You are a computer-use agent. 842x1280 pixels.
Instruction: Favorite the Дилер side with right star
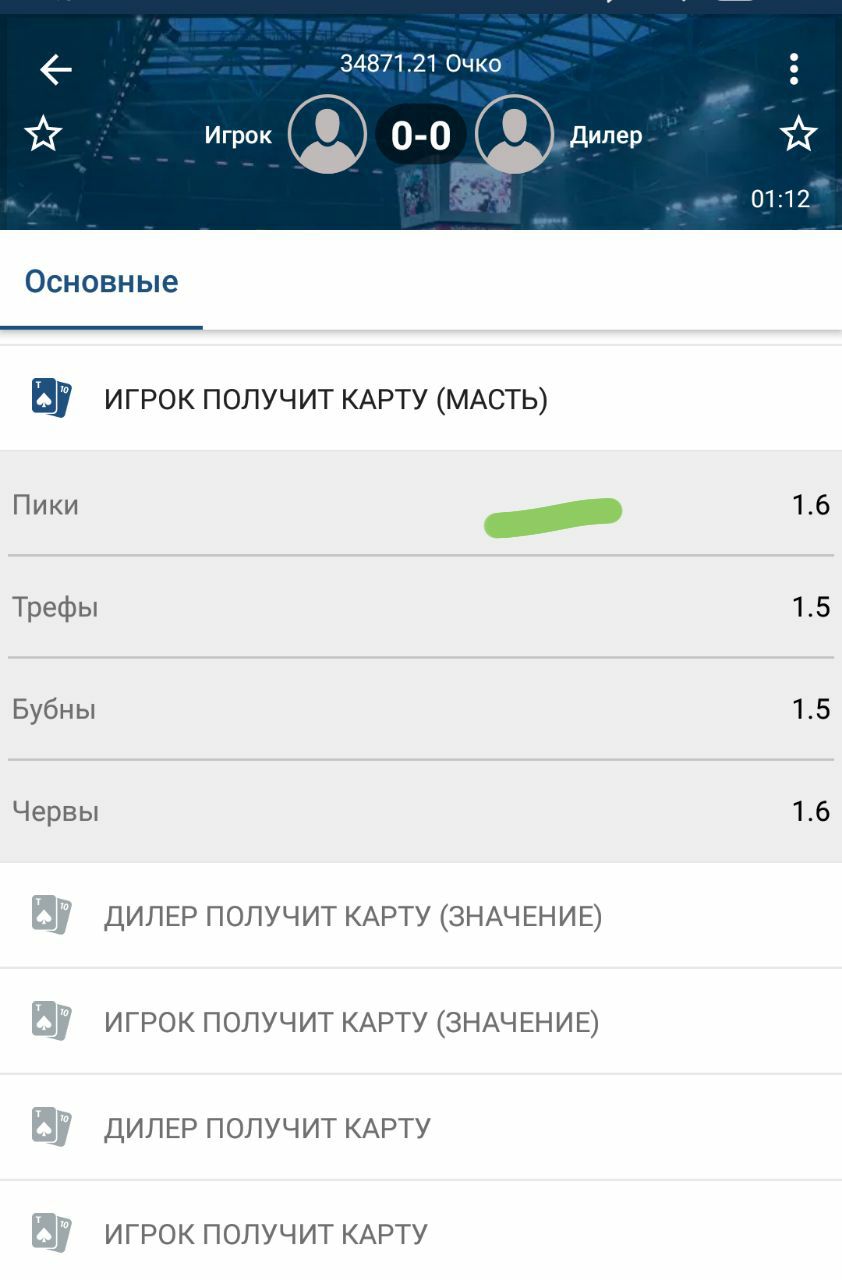(798, 134)
